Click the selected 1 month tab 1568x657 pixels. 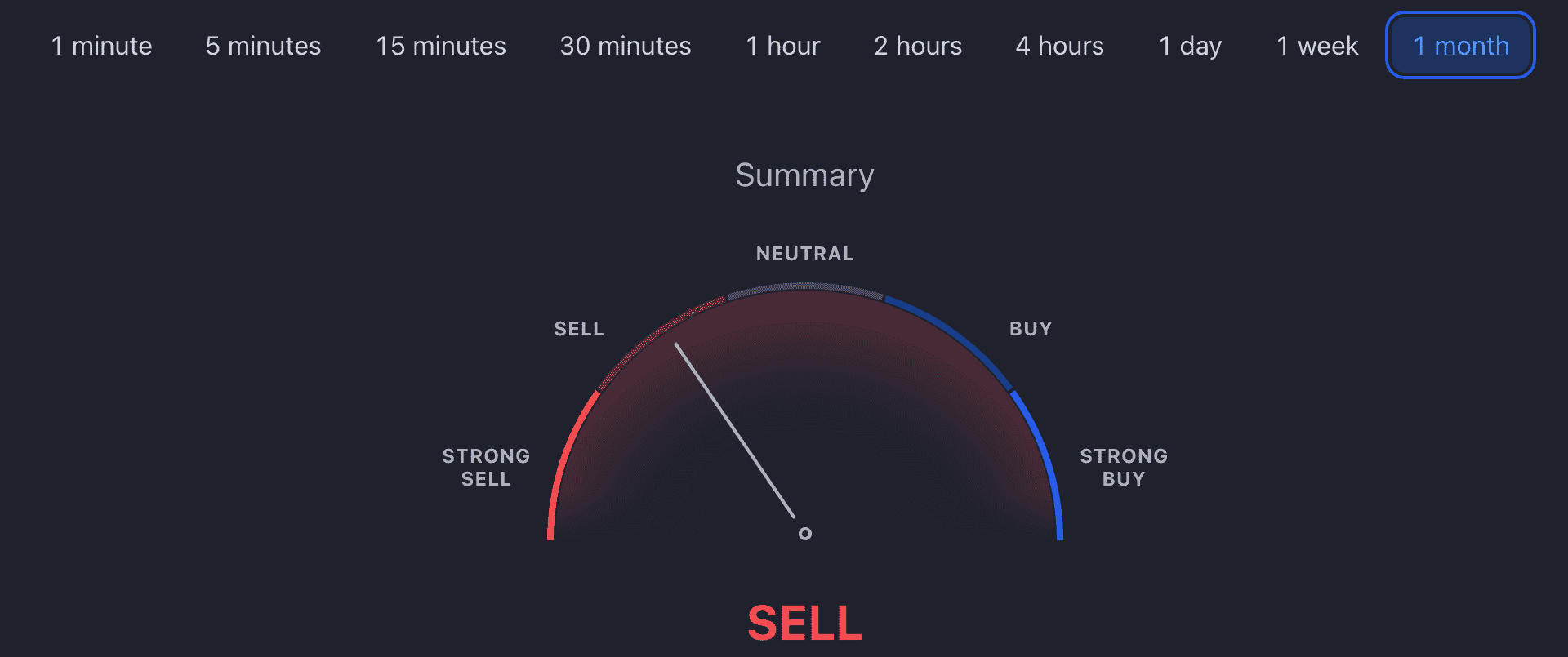pyautogui.click(x=1461, y=46)
